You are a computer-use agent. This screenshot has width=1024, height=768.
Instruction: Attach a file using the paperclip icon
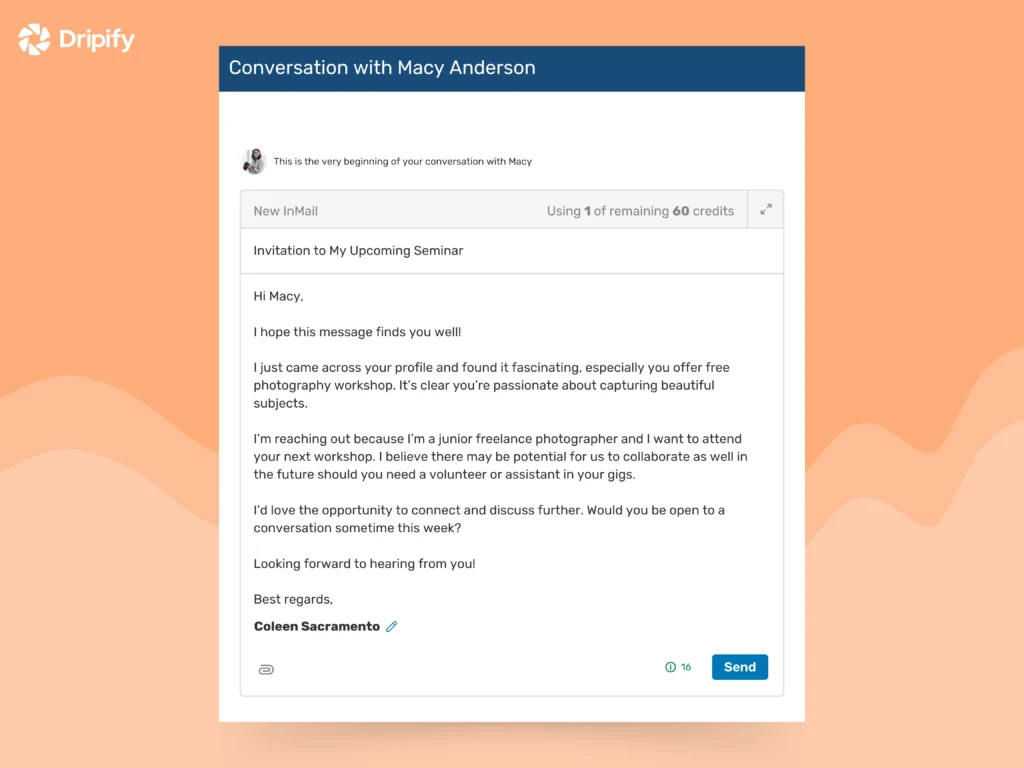coord(265,668)
